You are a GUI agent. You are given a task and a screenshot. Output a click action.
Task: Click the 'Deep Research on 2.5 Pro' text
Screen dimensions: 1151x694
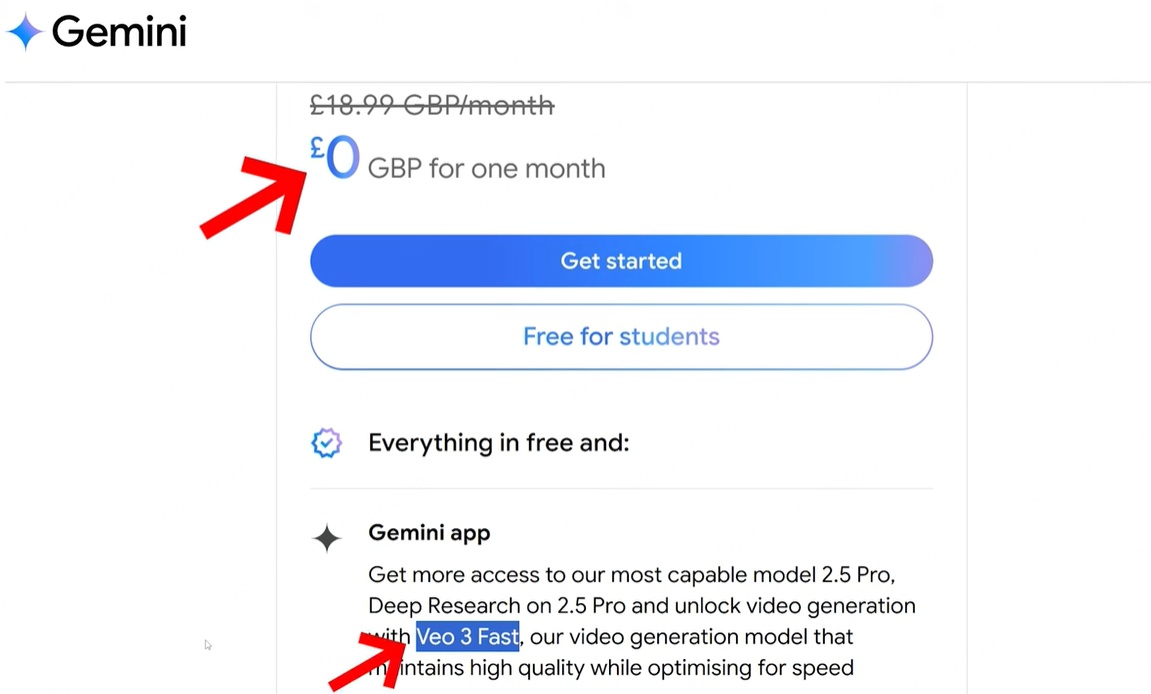click(x=492, y=606)
